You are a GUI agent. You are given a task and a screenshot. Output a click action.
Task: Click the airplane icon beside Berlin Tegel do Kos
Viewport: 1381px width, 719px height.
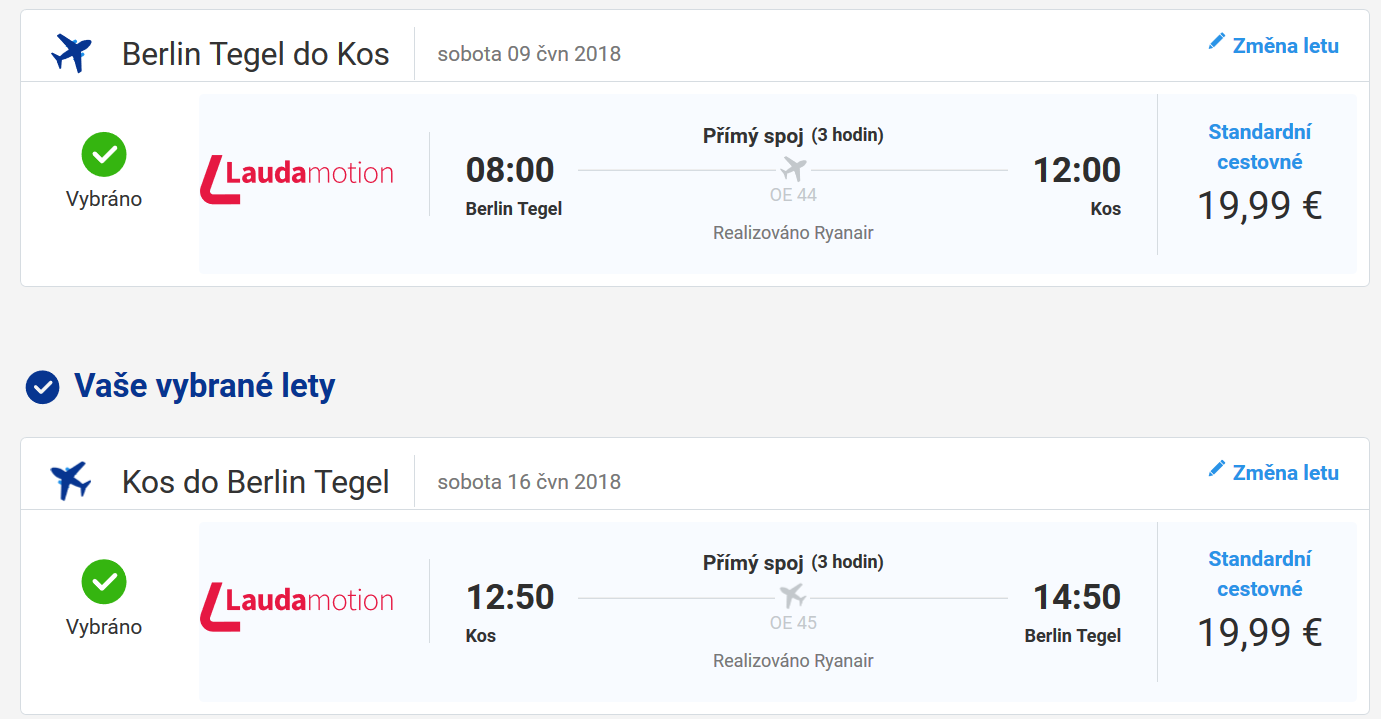(71, 53)
